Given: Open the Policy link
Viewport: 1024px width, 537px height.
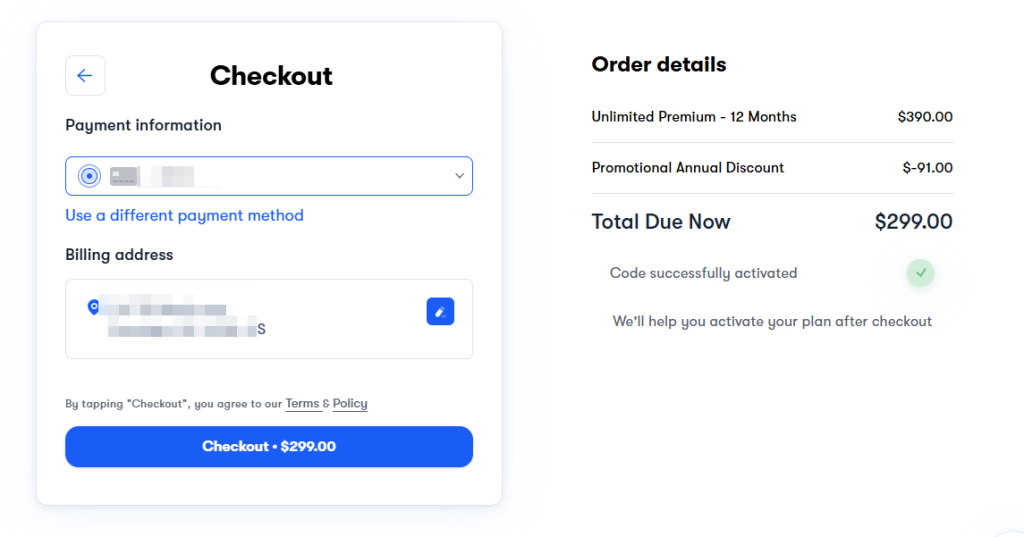Looking at the screenshot, I should pos(350,404).
